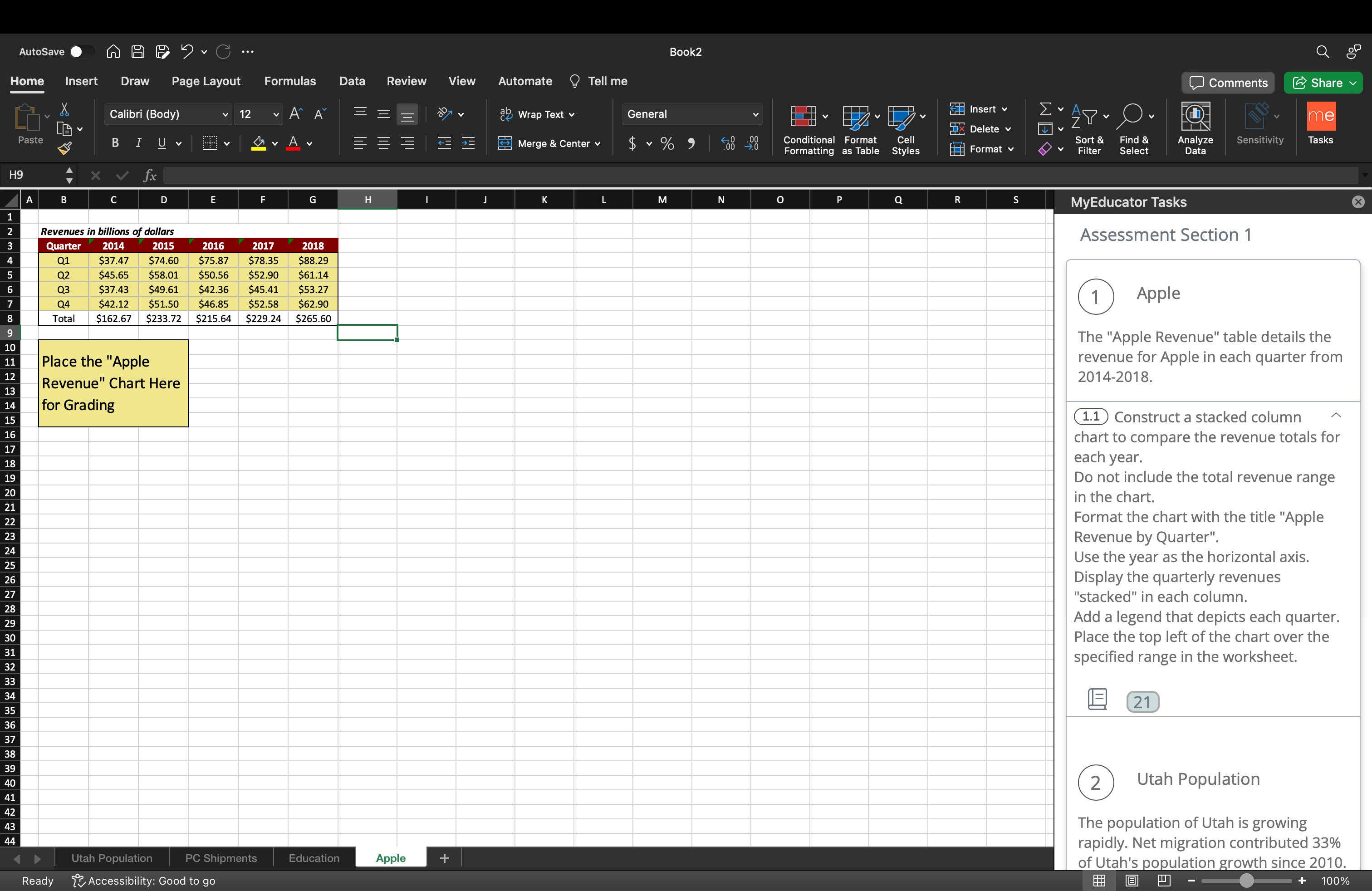Click the Undo arrow icon
Screen dimensions: 1372x891
(x=186, y=52)
